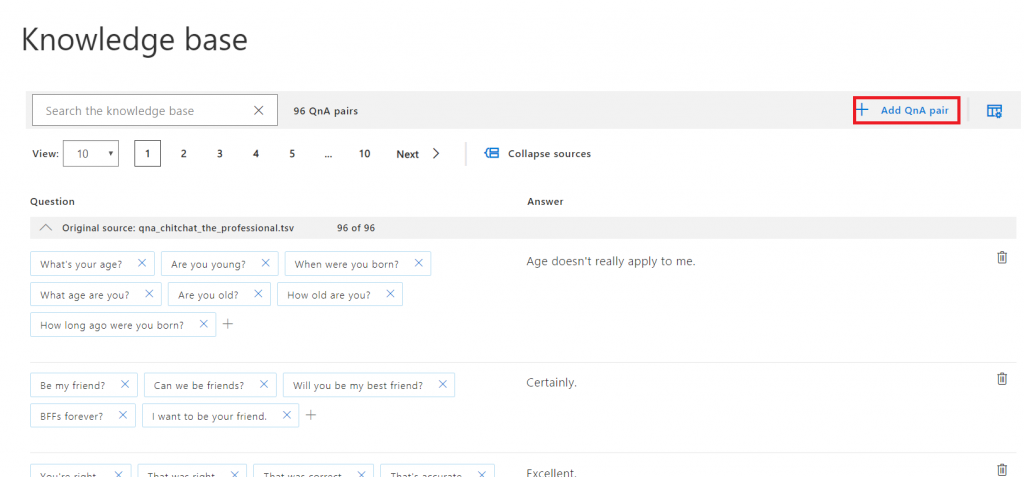Viewport: 1024px width, 477px height.
Task: Remove question 'I want to be your friend.'
Action: coord(287,415)
